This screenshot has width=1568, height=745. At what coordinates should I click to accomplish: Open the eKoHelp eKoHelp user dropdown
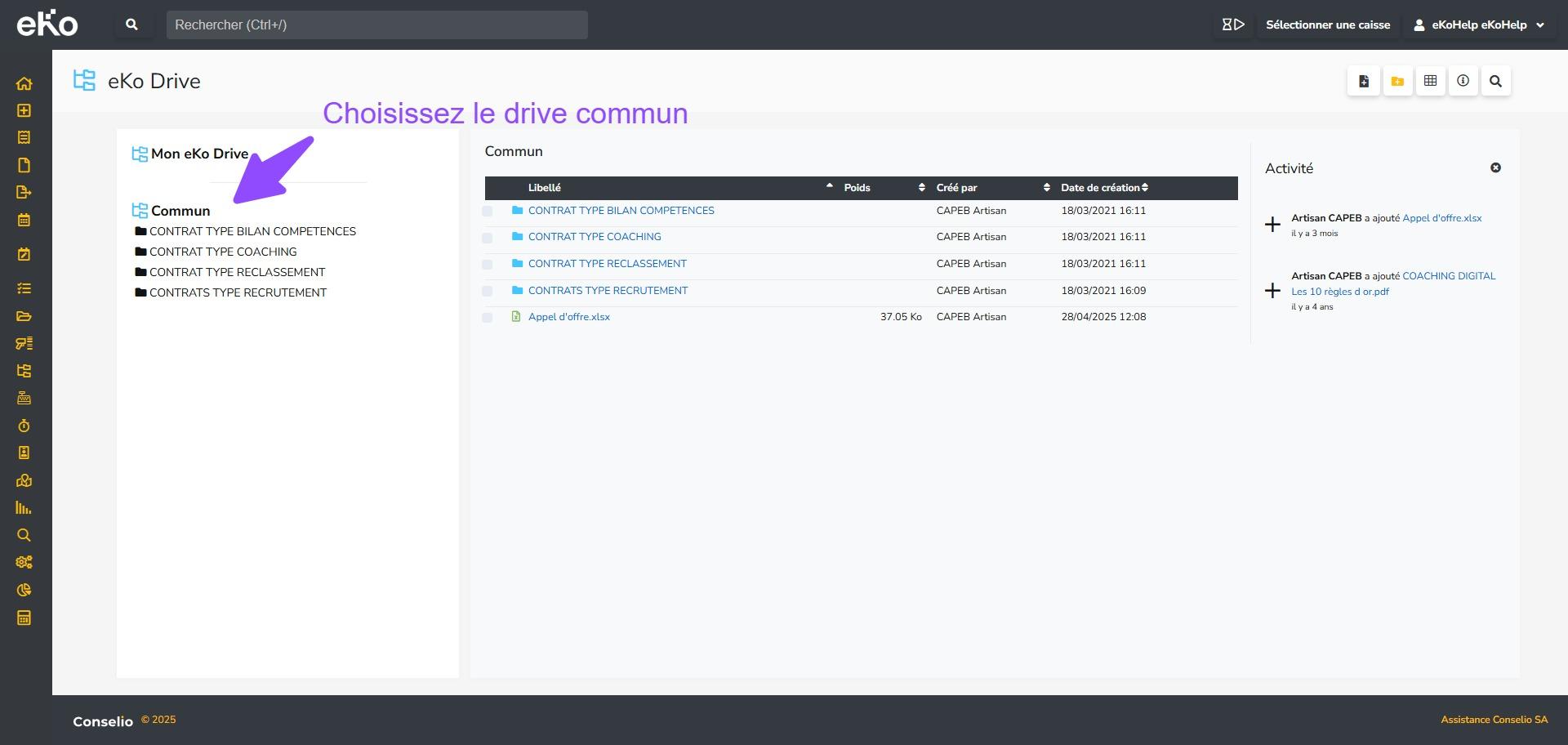pos(1479,25)
